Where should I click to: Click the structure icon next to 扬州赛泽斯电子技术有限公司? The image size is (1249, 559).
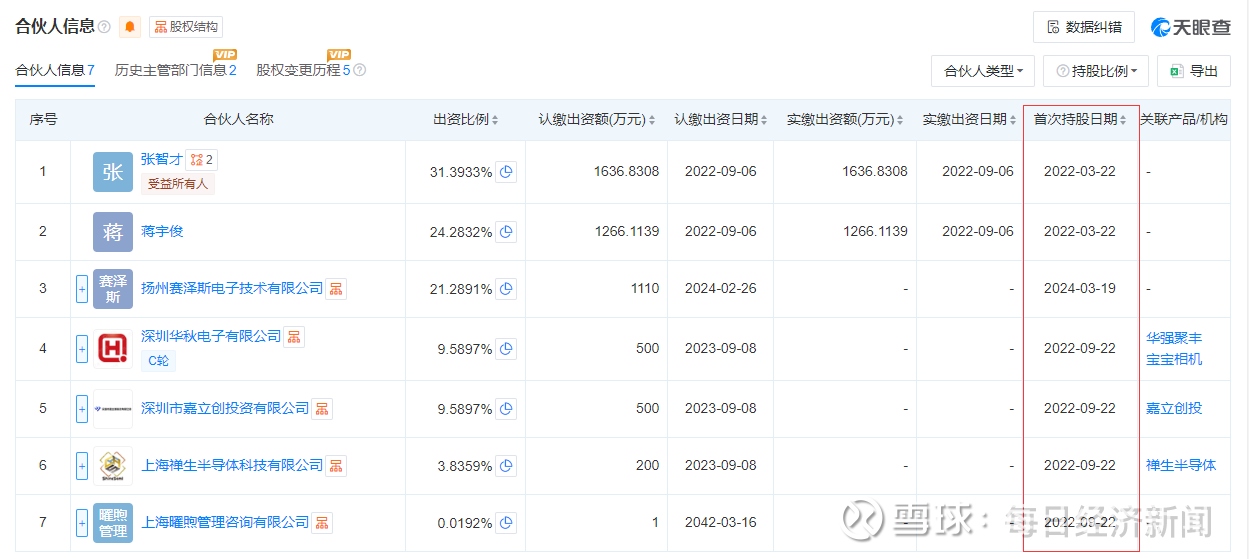(x=337, y=289)
